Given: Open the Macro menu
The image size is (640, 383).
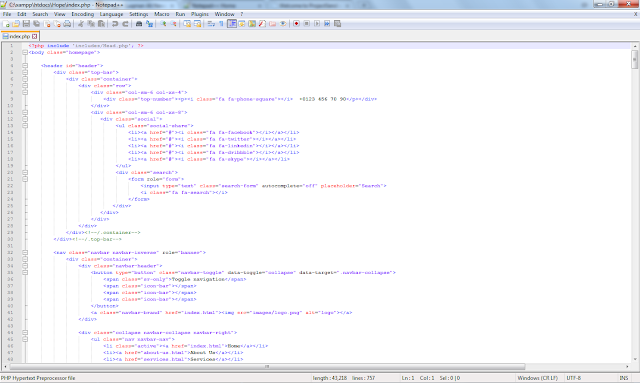Looking at the screenshot, I should (162, 14).
